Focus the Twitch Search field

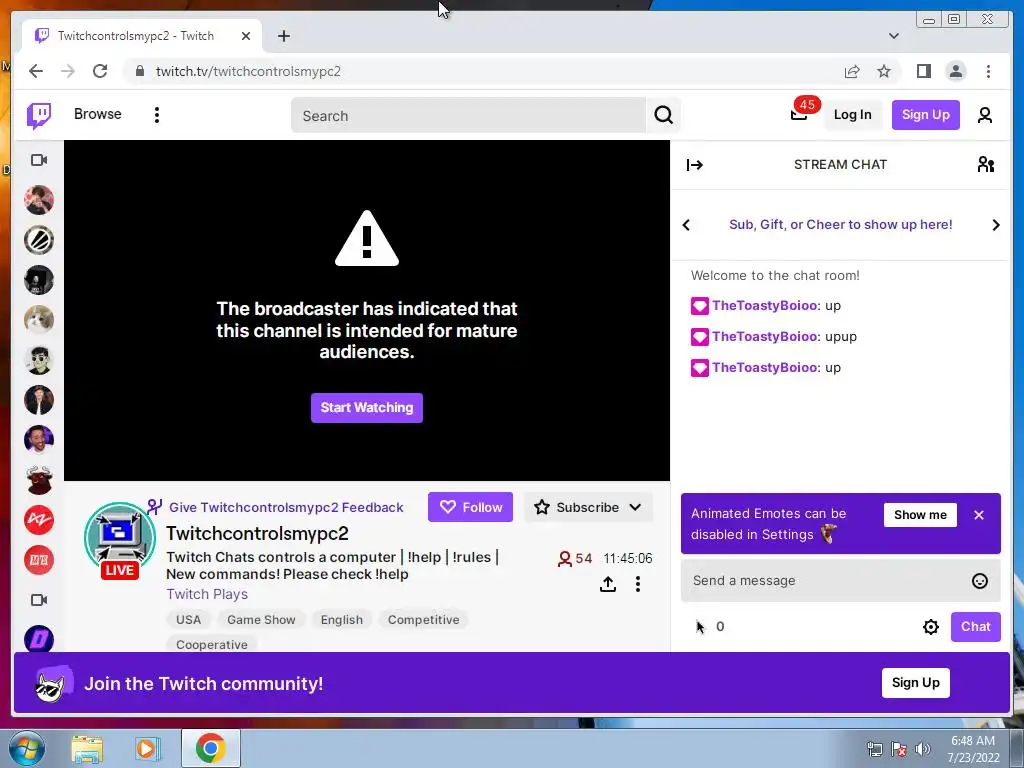click(468, 116)
